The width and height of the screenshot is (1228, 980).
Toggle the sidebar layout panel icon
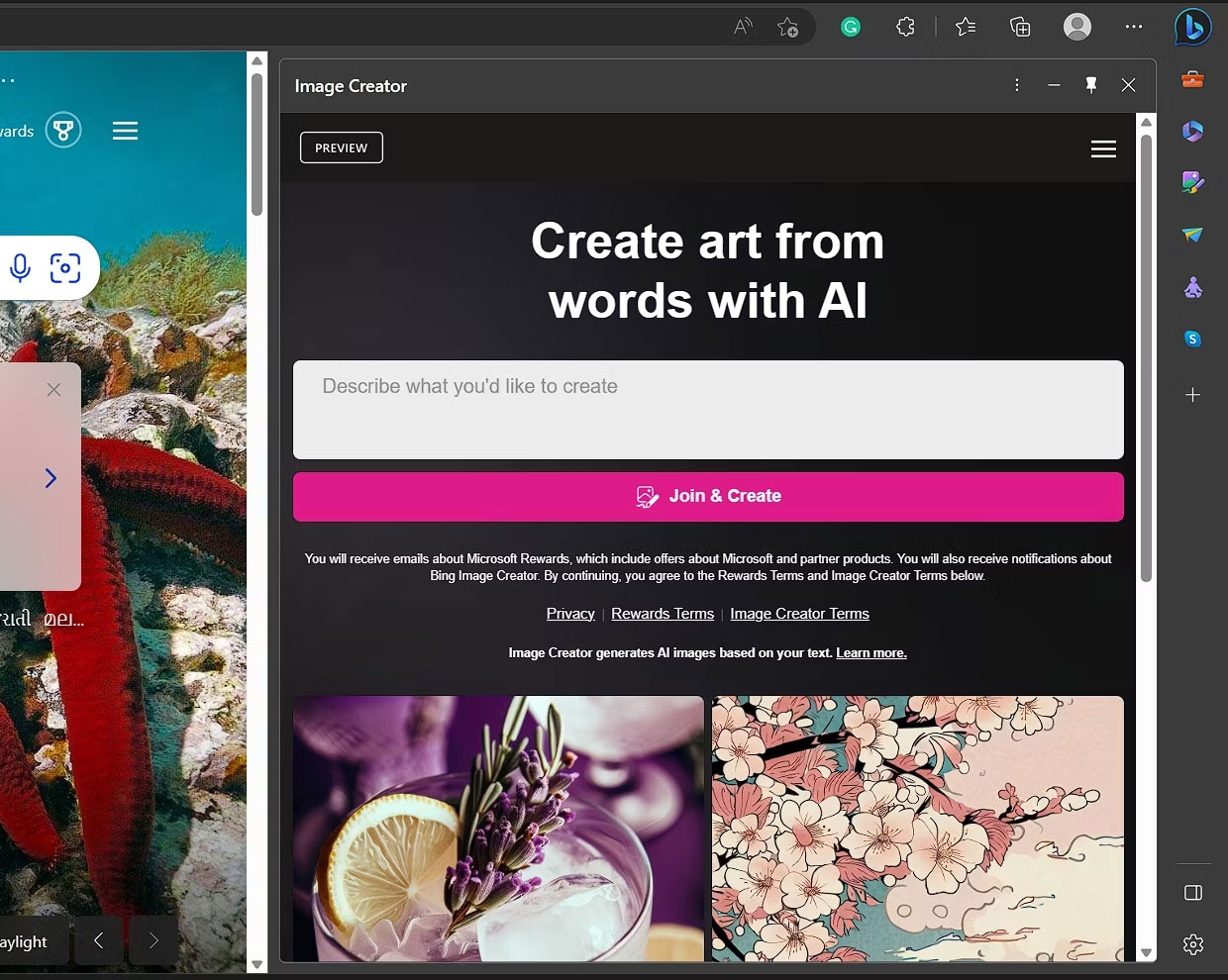pyautogui.click(x=1192, y=893)
